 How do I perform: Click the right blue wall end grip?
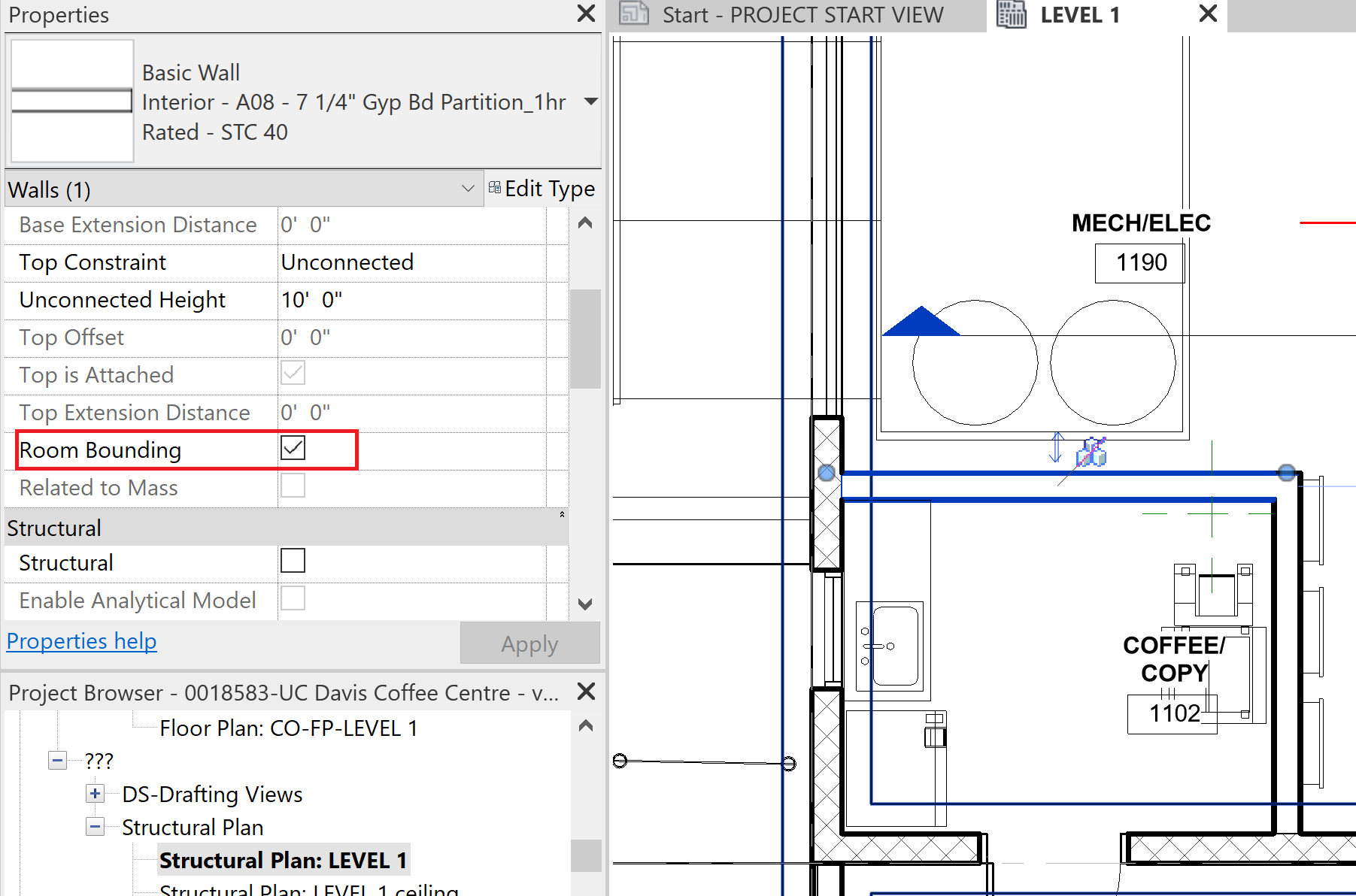(x=1287, y=473)
